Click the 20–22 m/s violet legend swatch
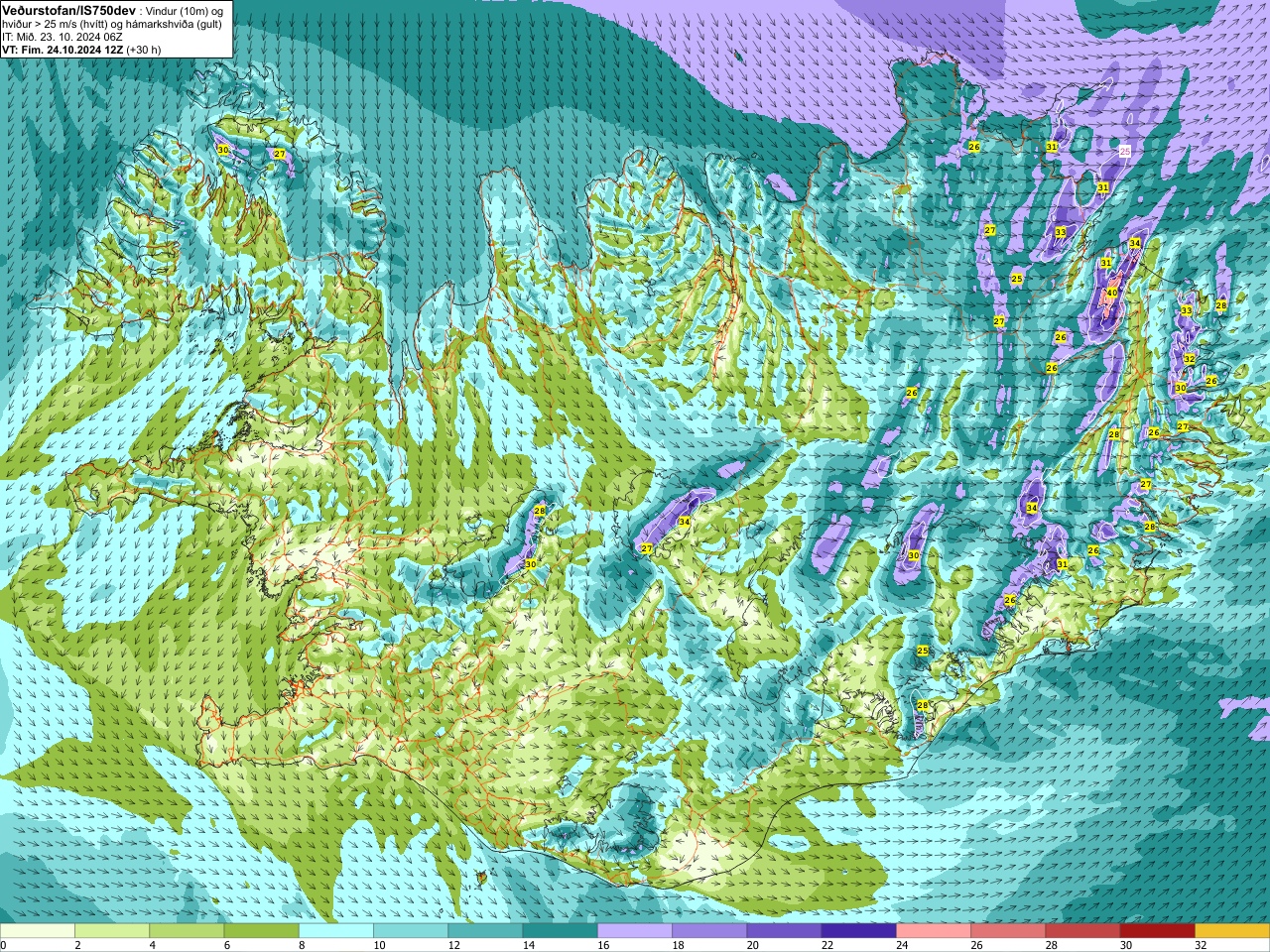Viewport: 1270px width, 952px height. pyautogui.click(x=785, y=930)
